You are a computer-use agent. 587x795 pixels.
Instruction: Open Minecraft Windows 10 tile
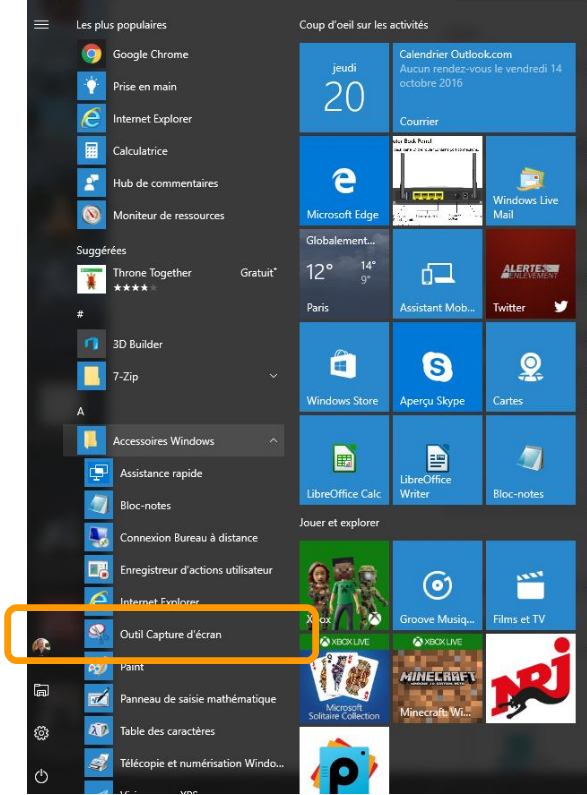click(x=437, y=678)
